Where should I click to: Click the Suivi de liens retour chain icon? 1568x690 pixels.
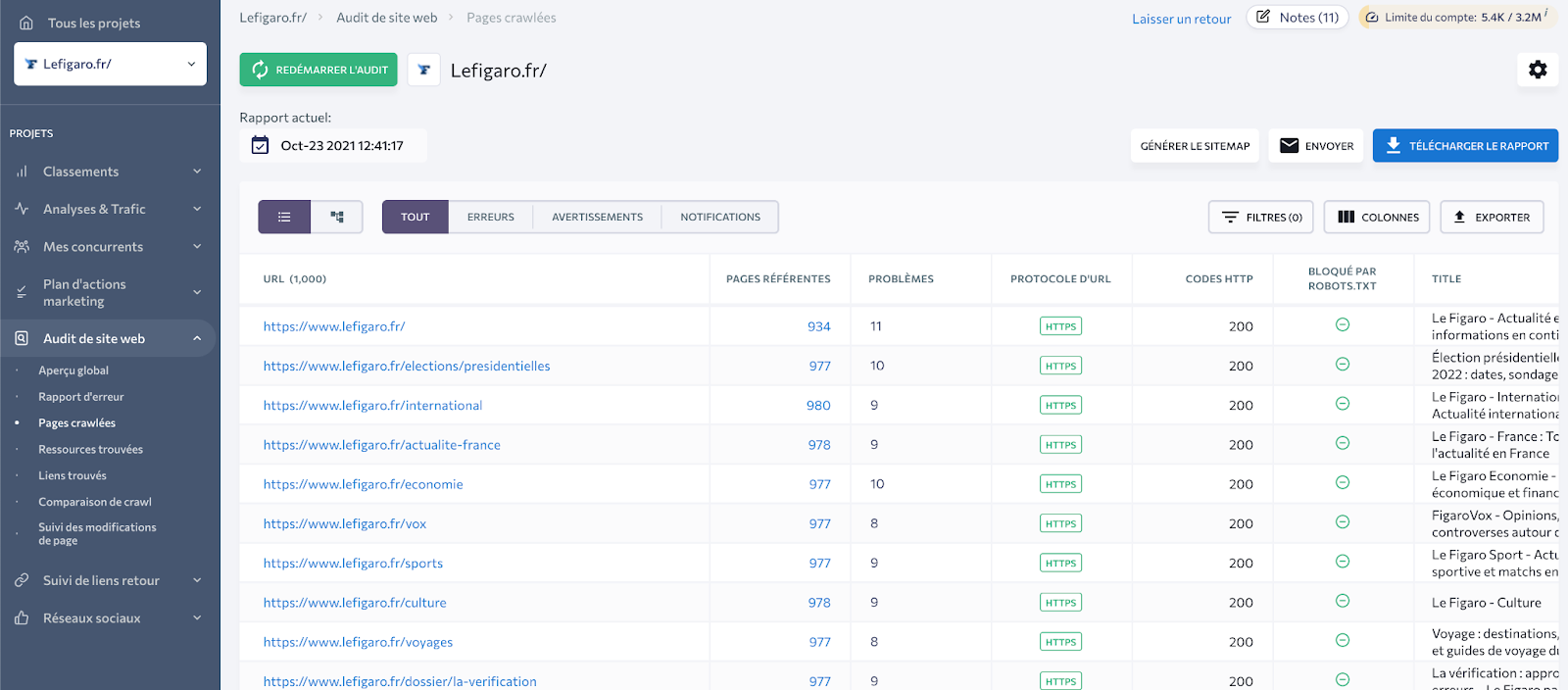[x=22, y=580]
